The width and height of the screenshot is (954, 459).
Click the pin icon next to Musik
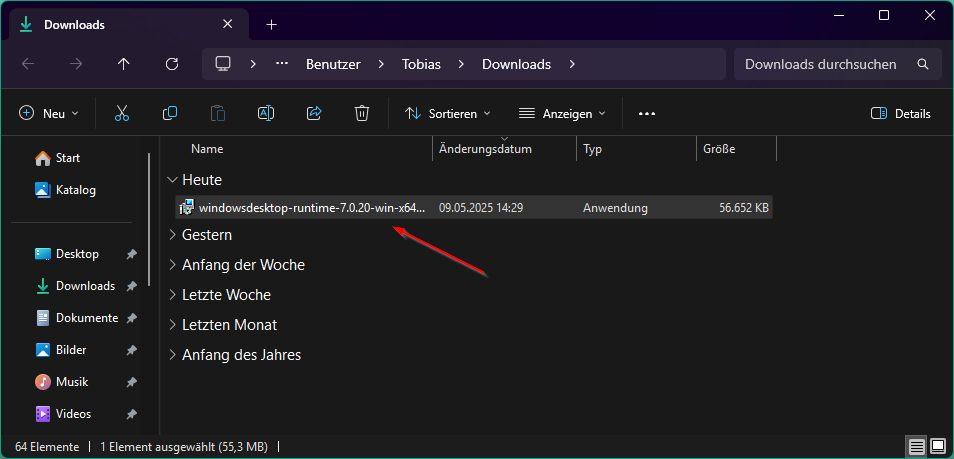[x=131, y=382]
